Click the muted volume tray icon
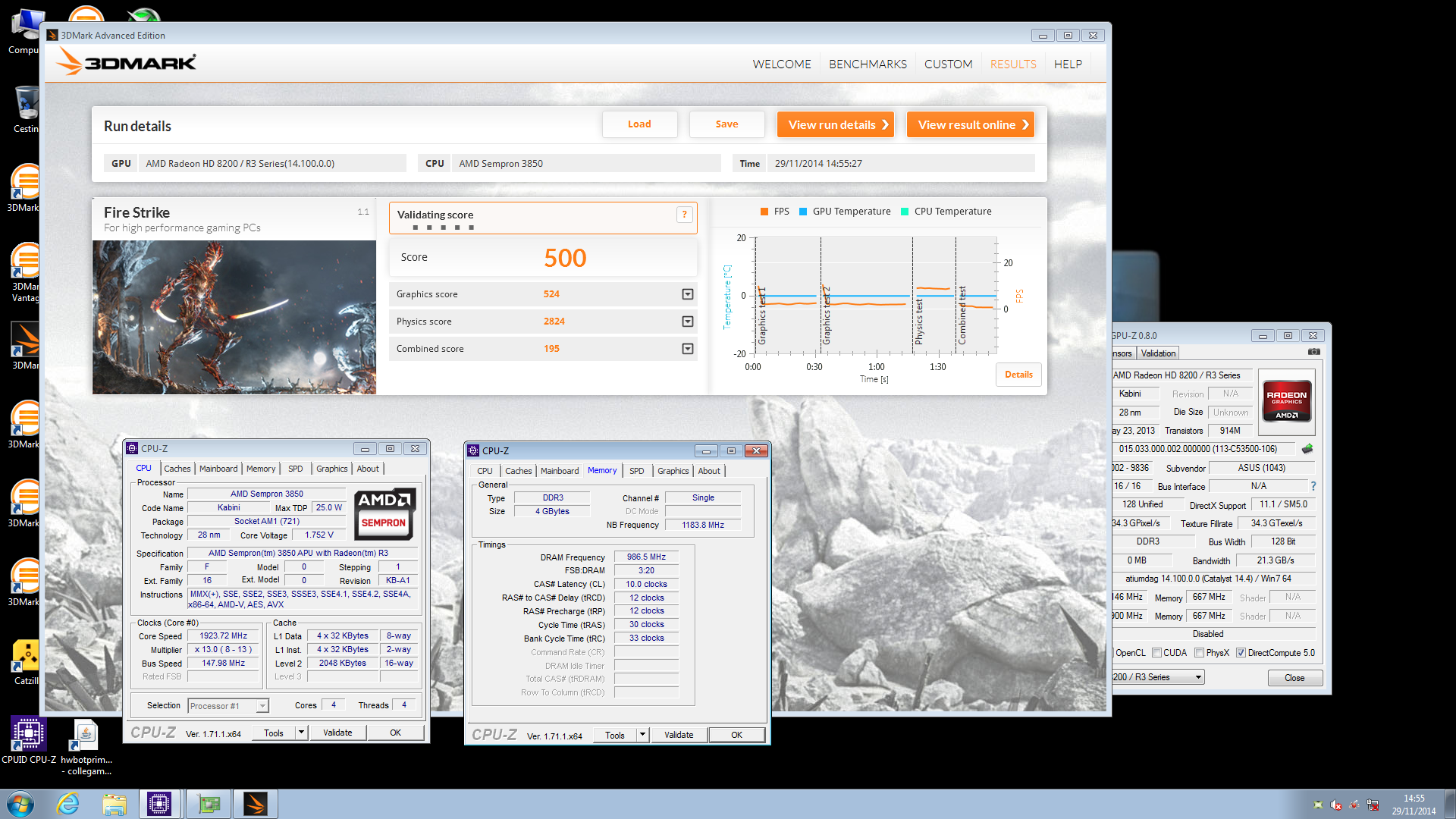The image size is (1456, 819). (1336, 805)
